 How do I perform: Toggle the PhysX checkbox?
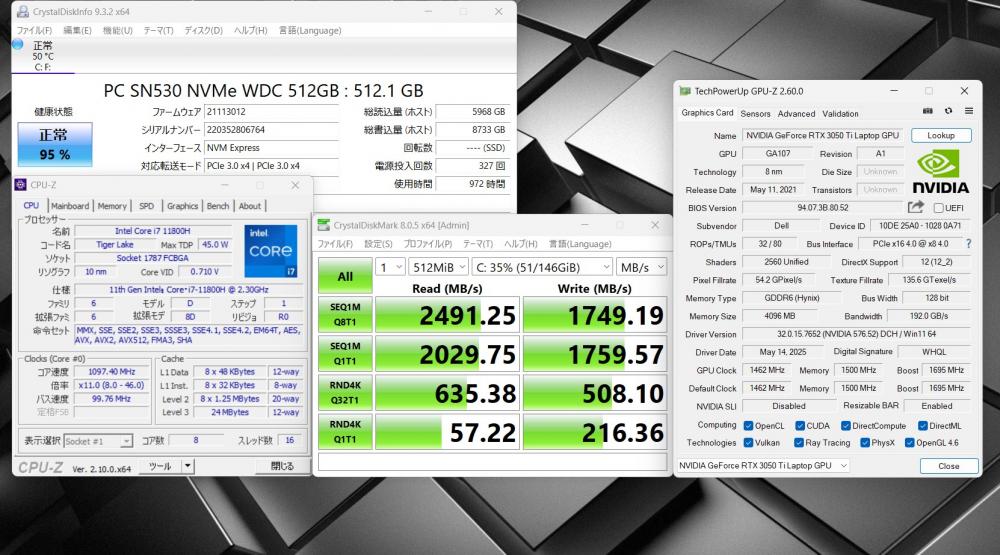[865, 443]
